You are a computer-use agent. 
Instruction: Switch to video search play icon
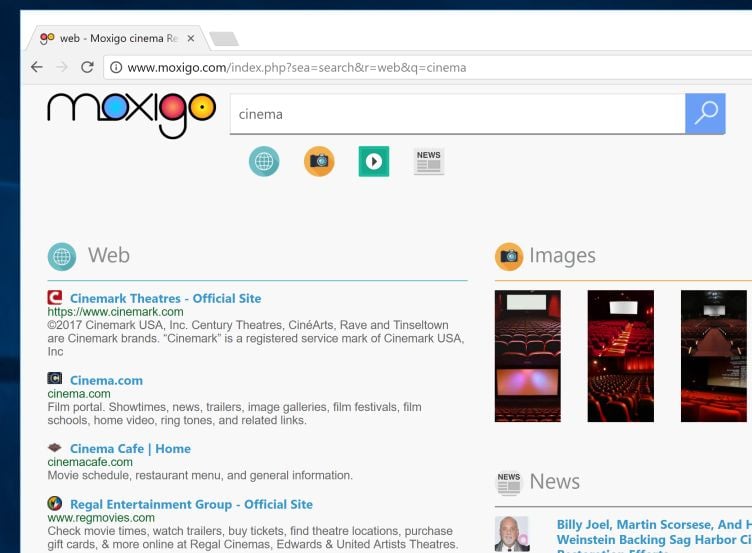[374, 161]
